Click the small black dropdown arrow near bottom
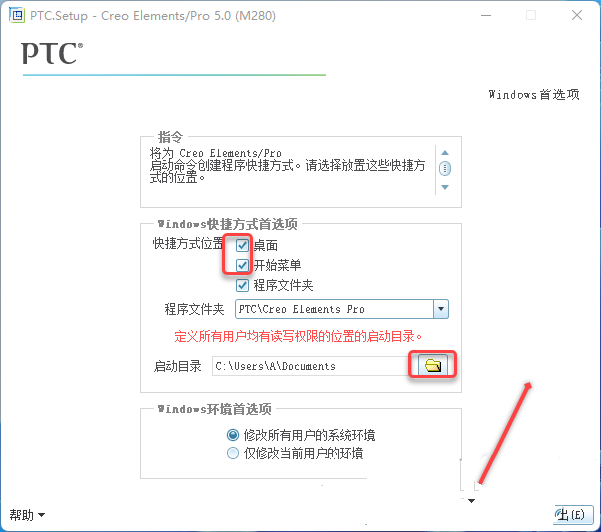This screenshot has width=601, height=532. (471, 501)
